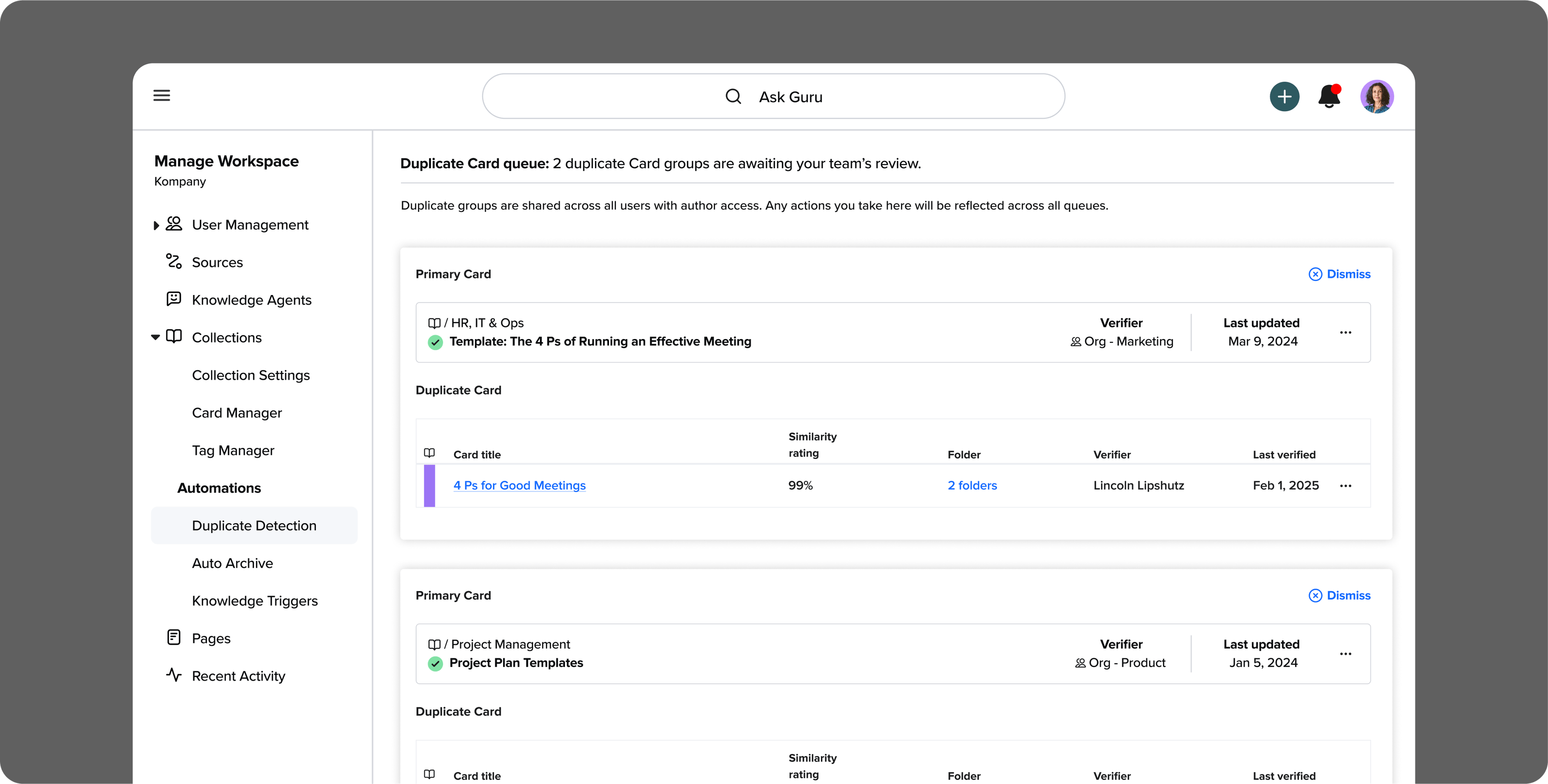The width and height of the screenshot is (1548, 784).
Task: Click the purple color bar on 4 Ps row
Action: click(429, 486)
